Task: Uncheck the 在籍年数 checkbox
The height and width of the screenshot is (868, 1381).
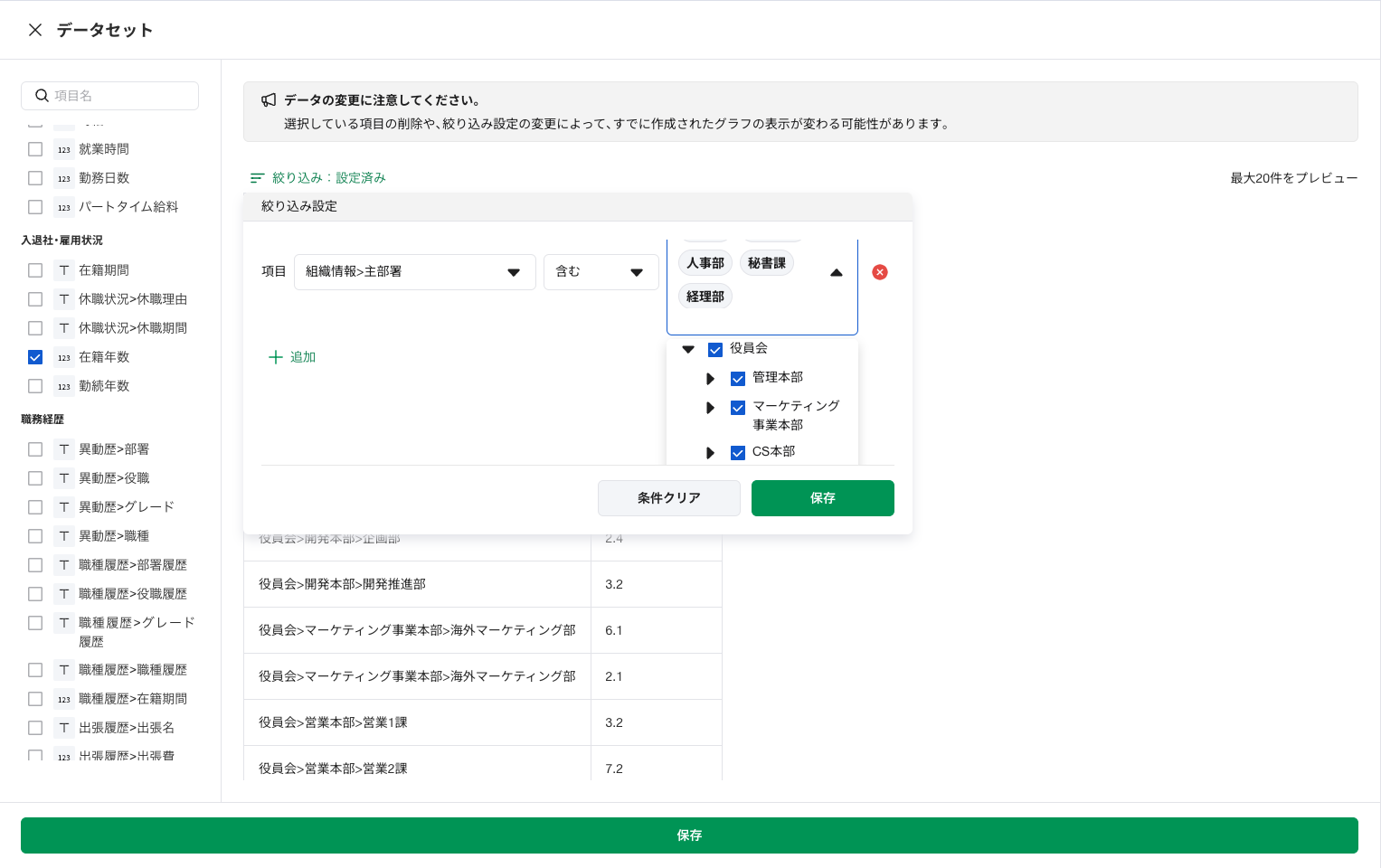Action: 35,357
